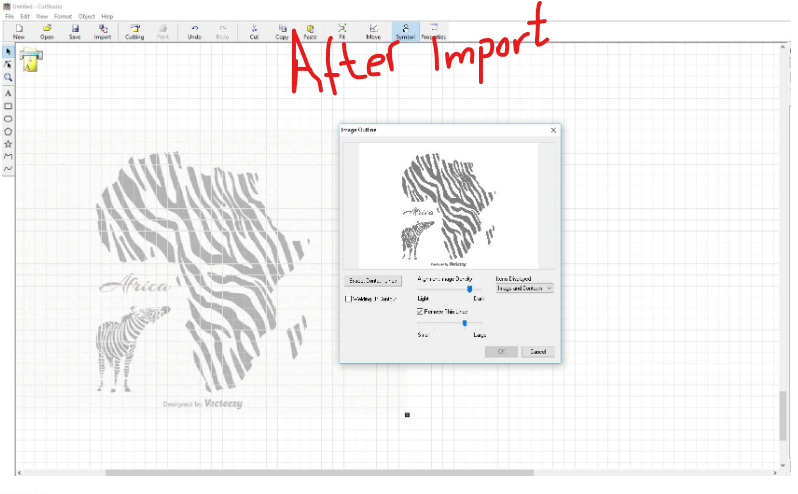Start cutting with the Cutting icon
798x494 pixels.
[x=134, y=32]
